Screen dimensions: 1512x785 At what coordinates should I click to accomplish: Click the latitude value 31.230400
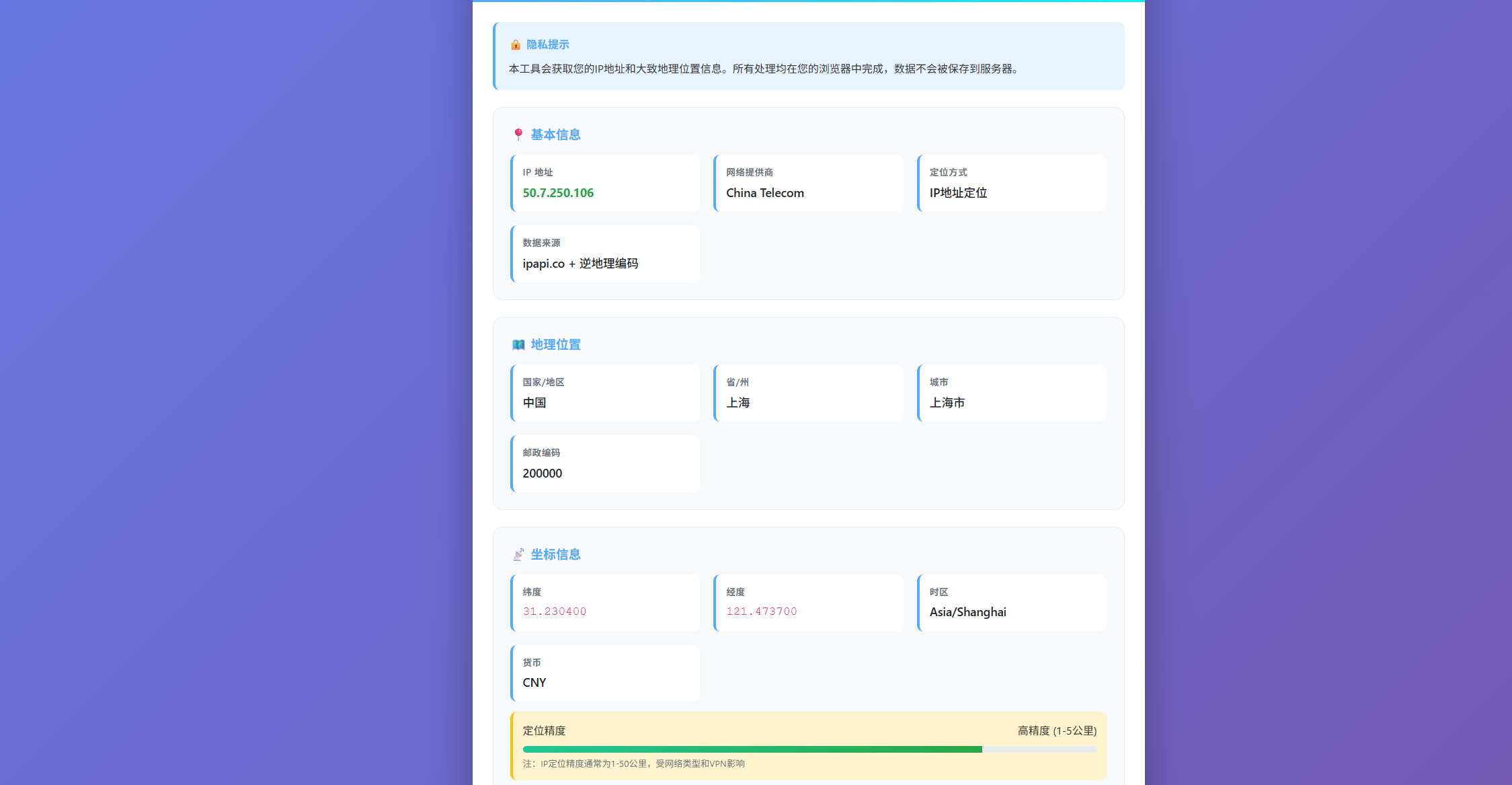(x=555, y=611)
